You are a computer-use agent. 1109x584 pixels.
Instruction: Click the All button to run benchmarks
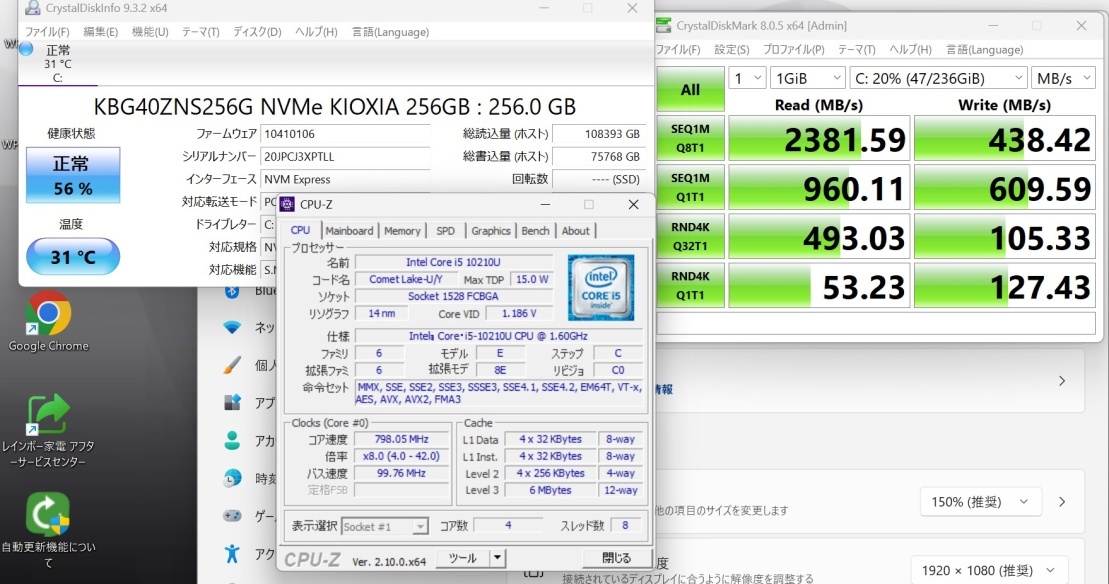(691, 89)
